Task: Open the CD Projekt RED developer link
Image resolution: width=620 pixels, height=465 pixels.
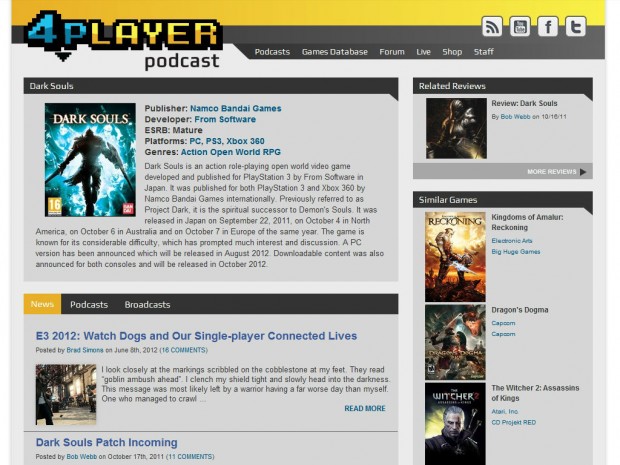Action: [x=514, y=423]
